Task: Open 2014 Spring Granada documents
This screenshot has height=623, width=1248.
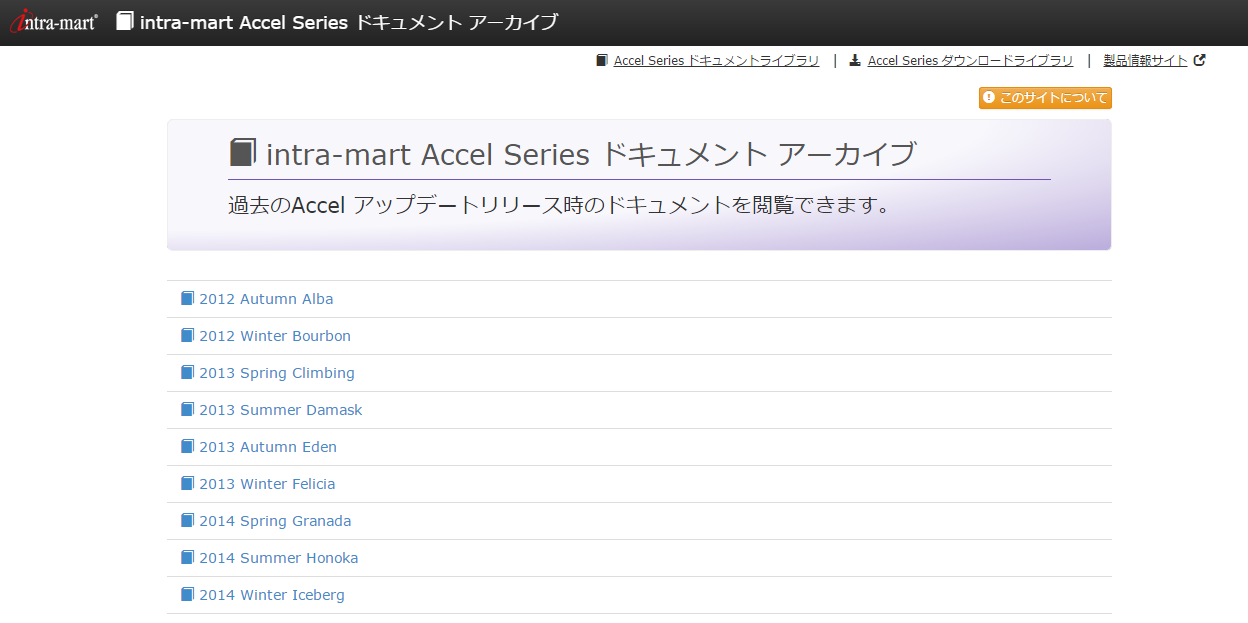Action: (x=275, y=521)
